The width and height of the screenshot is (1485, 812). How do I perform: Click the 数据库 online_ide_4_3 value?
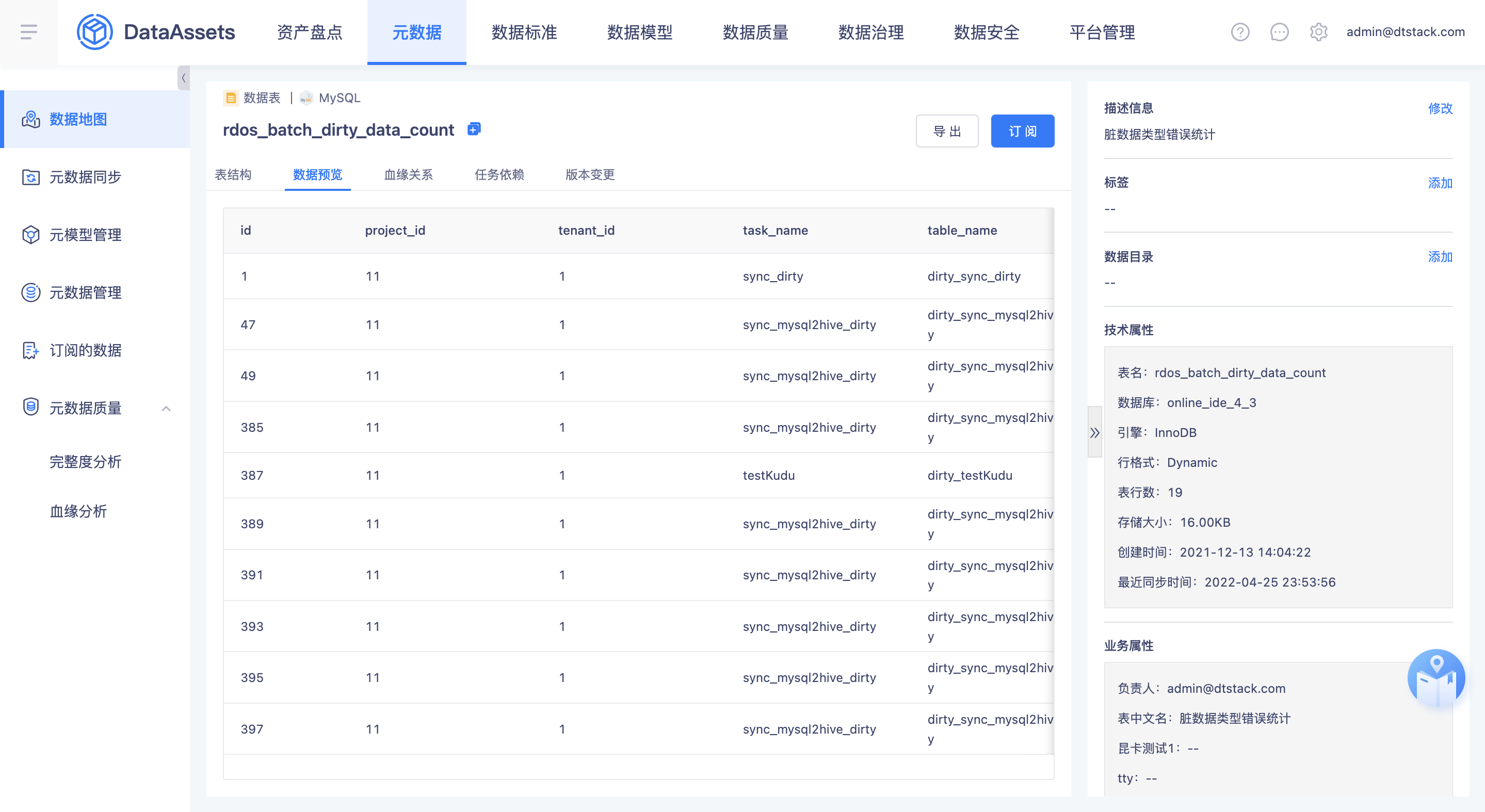pyautogui.click(x=1211, y=402)
